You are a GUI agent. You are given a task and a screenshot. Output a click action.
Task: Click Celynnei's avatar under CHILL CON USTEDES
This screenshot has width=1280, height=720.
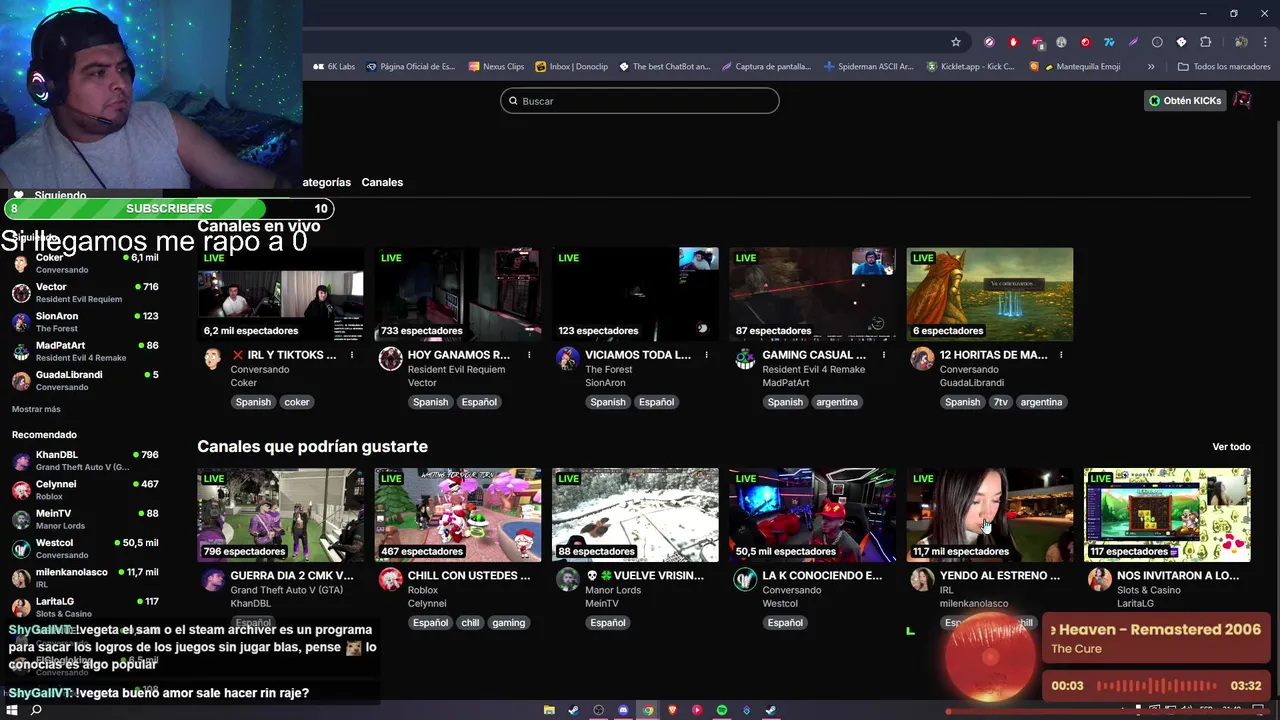coord(390,580)
